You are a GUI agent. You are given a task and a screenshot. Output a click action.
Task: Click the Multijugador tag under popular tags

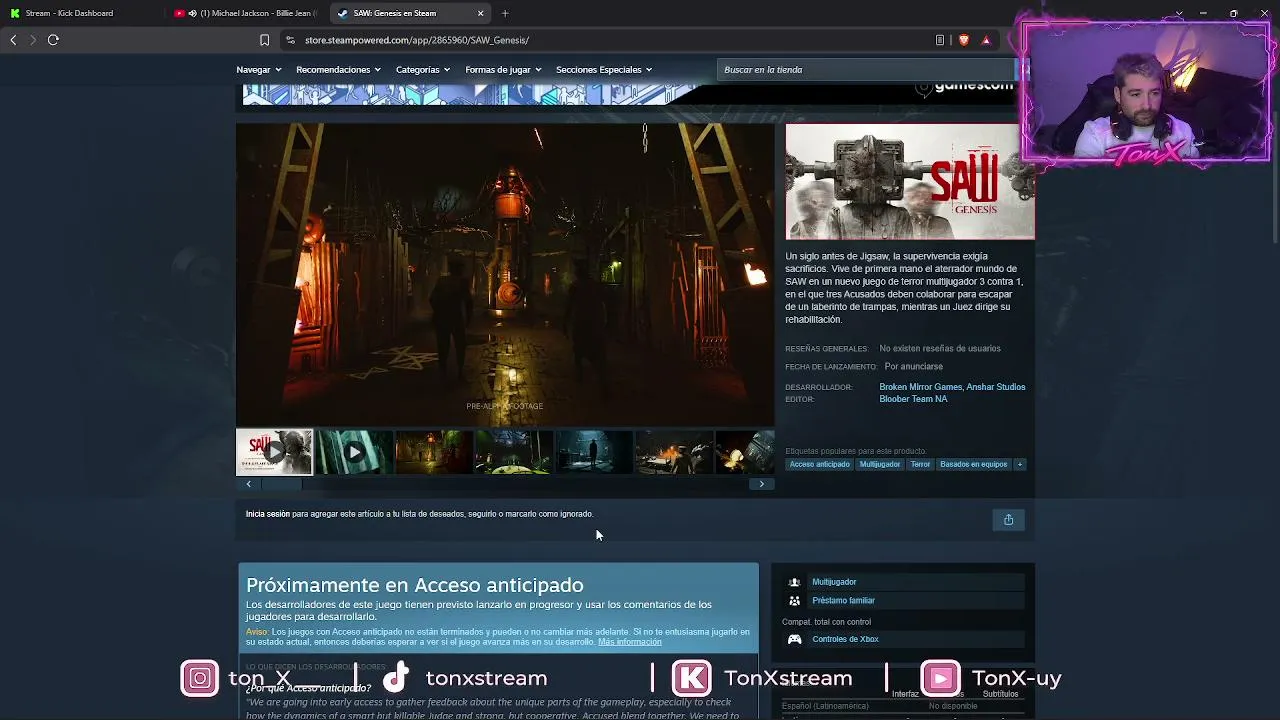pyautogui.click(x=880, y=464)
